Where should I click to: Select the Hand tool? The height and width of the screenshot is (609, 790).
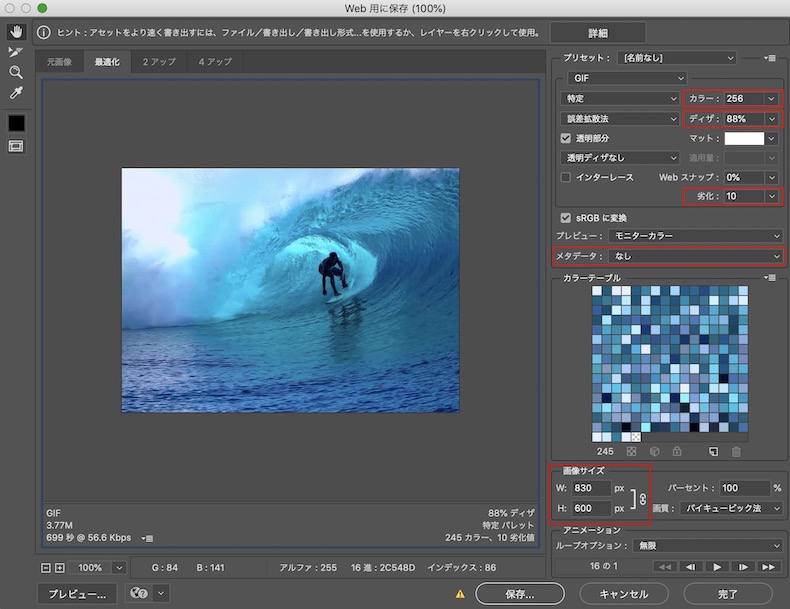pyautogui.click(x=16, y=32)
